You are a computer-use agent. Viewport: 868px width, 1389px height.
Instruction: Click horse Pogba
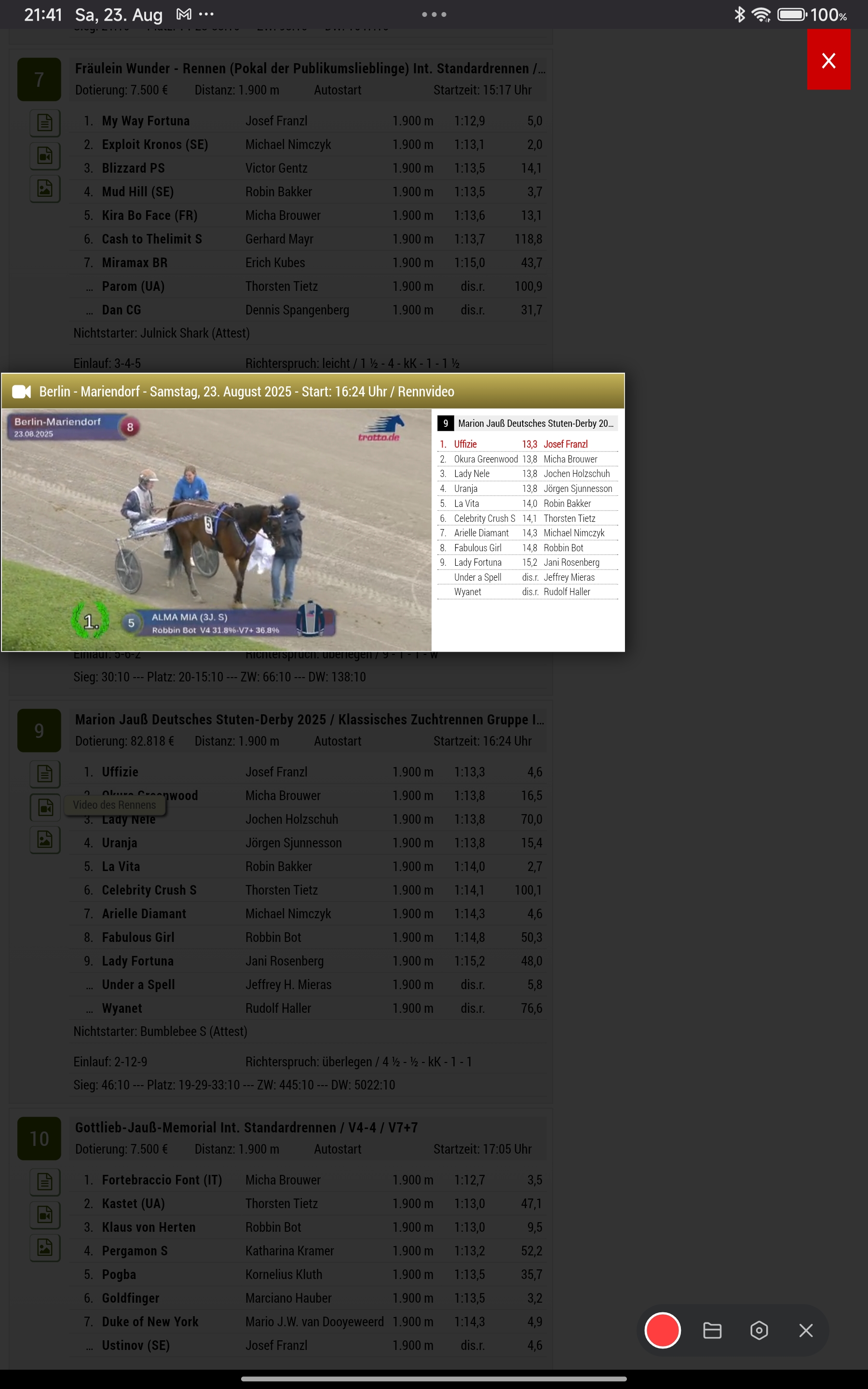(x=119, y=1274)
